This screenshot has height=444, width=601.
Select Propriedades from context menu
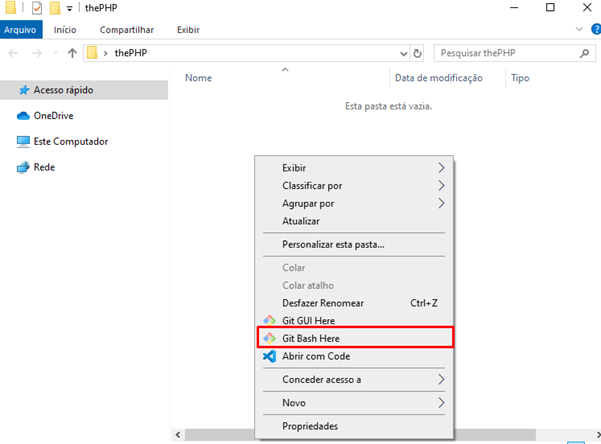(x=310, y=426)
